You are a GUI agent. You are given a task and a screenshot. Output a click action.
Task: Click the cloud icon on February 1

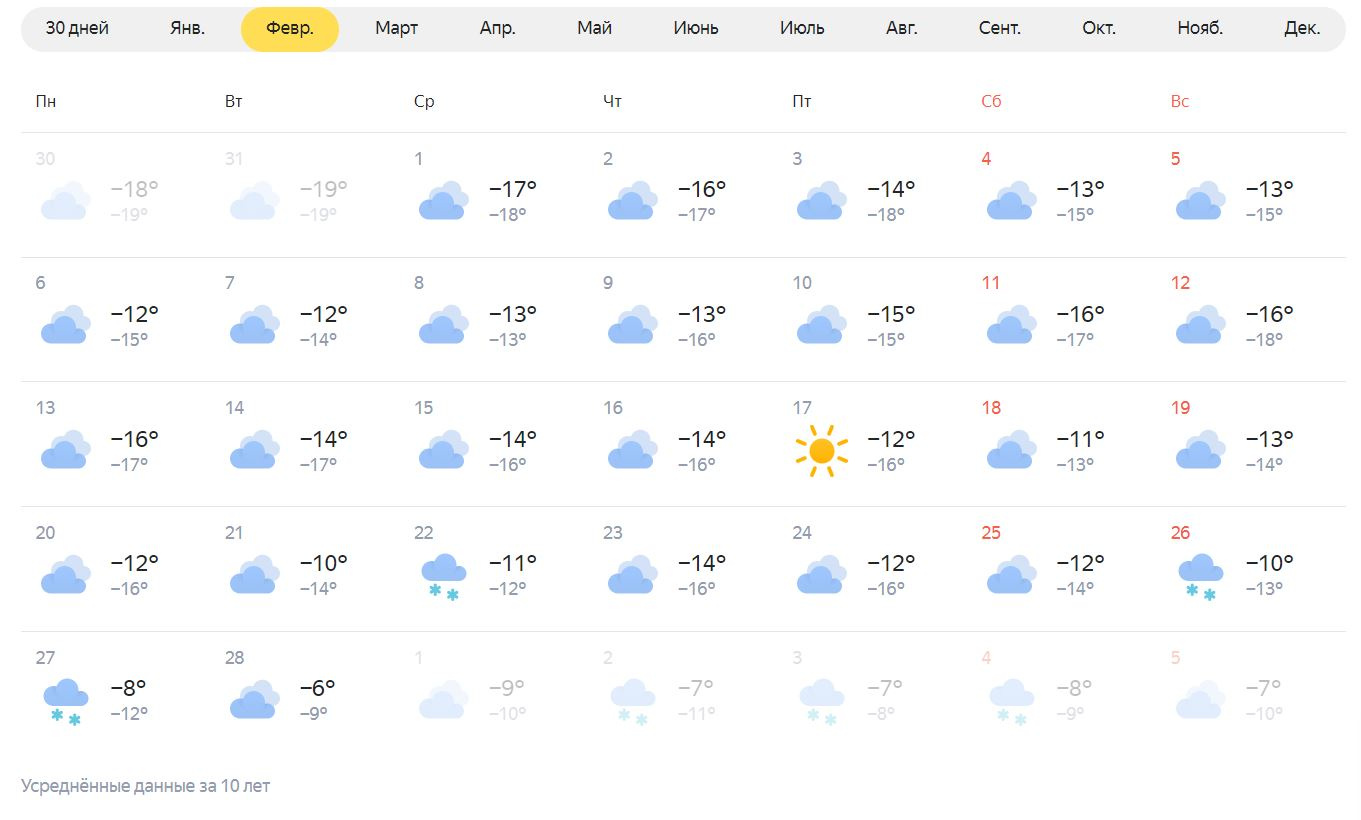[x=443, y=201]
